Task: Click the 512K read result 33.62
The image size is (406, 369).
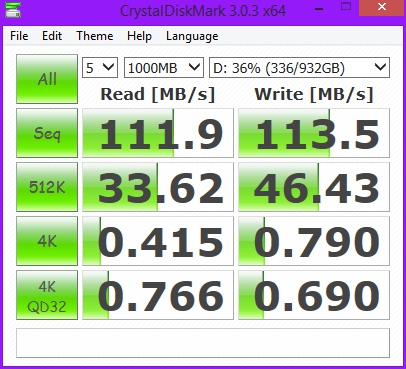Action: coord(158,187)
